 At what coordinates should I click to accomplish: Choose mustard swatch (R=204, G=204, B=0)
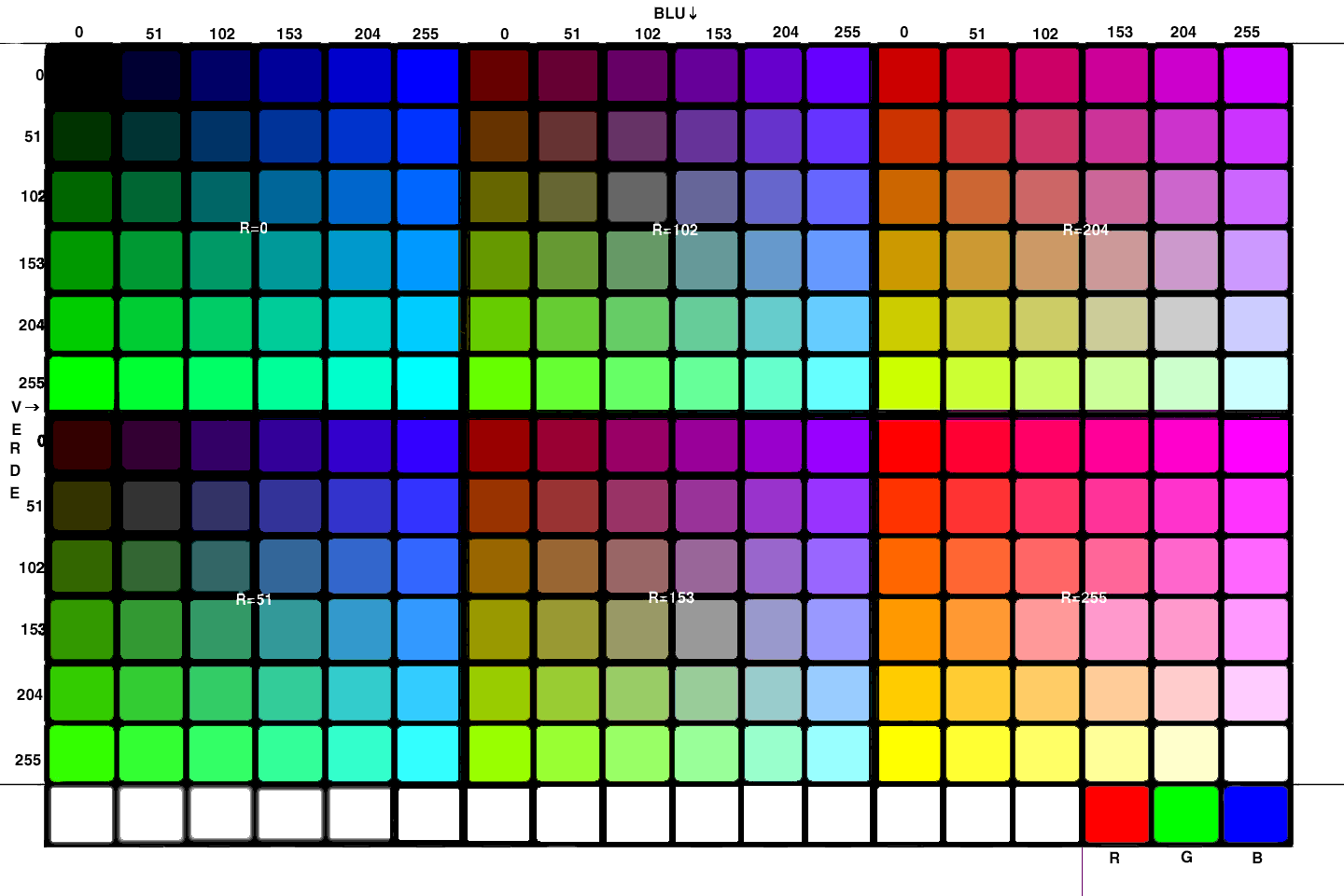(909, 323)
